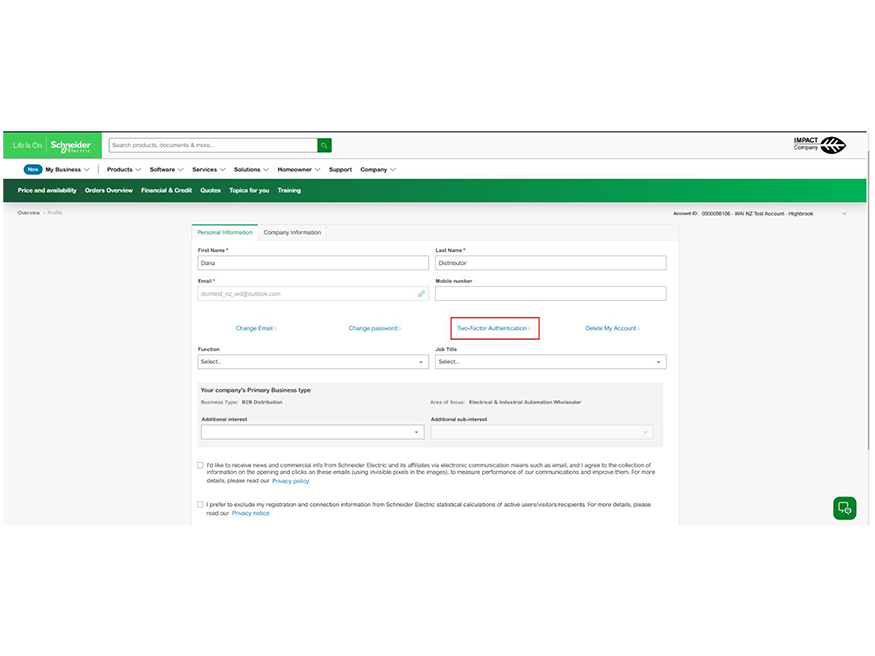Expand the Products menu
The width and height of the screenshot is (875, 656).
pyautogui.click(x=124, y=170)
